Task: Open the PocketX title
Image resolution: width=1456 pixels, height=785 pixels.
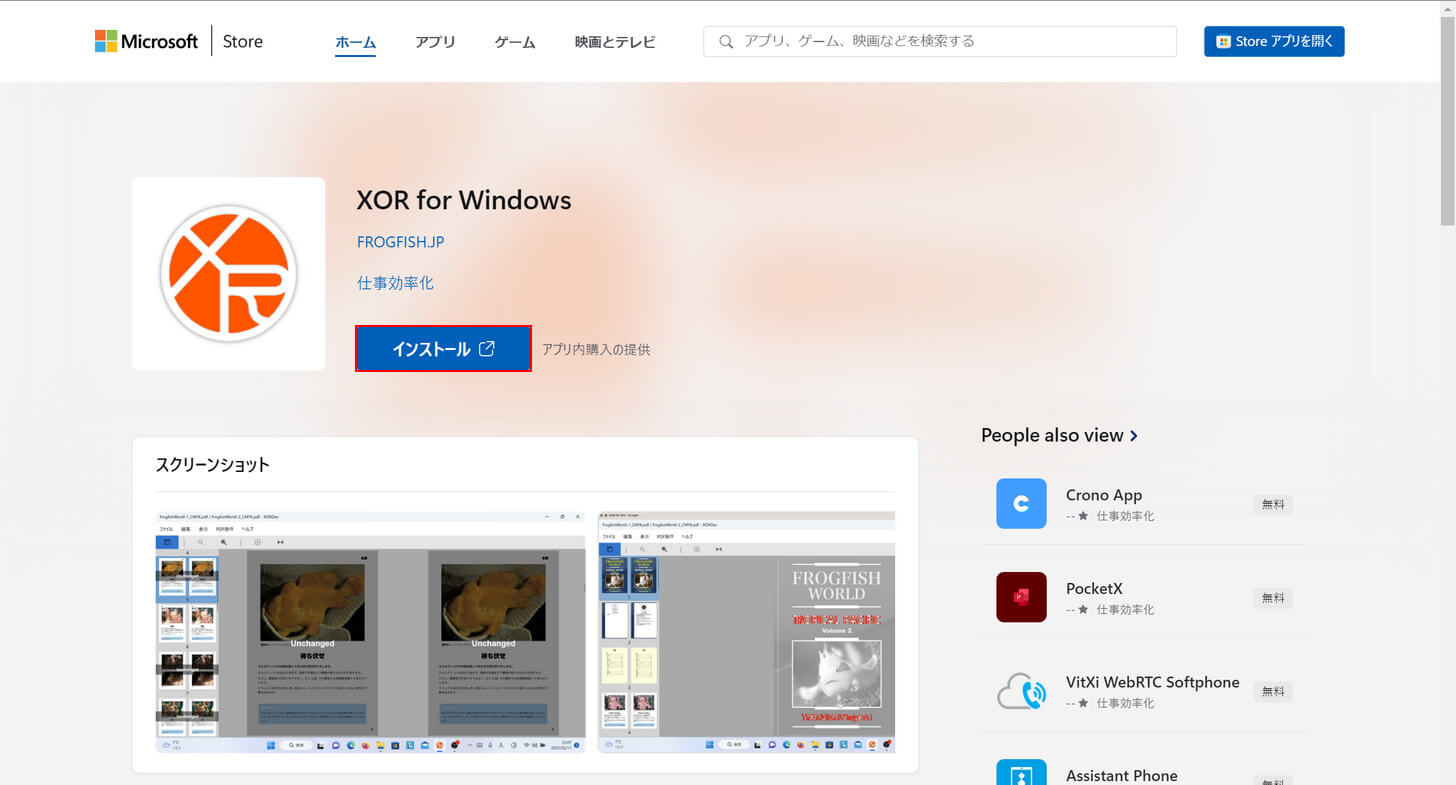Action: point(1094,588)
